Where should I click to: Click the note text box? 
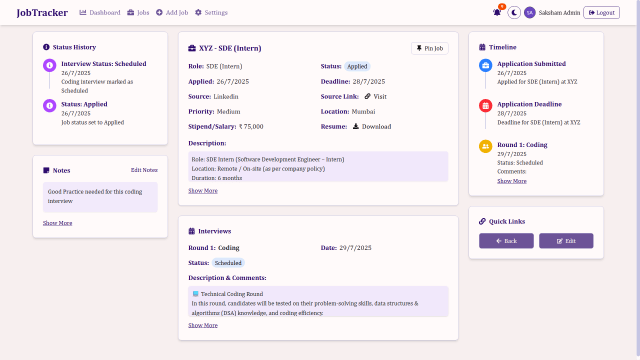click(x=100, y=197)
